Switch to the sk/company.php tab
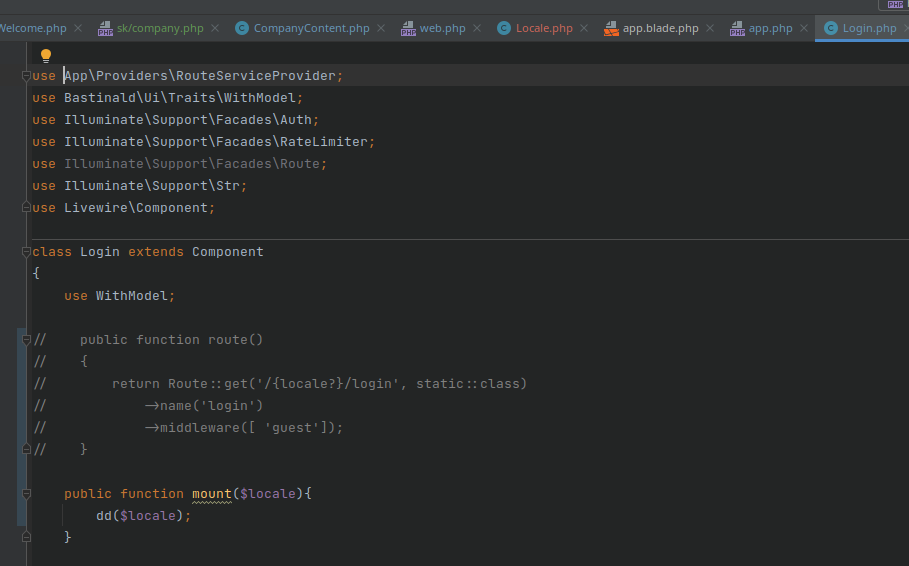The width and height of the screenshot is (909, 566). pyautogui.click(x=160, y=28)
